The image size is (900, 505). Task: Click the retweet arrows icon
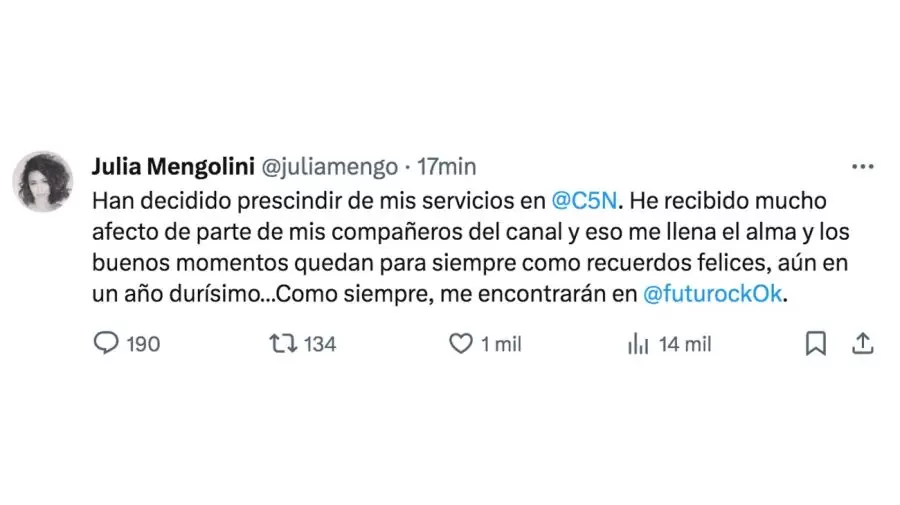[283, 344]
